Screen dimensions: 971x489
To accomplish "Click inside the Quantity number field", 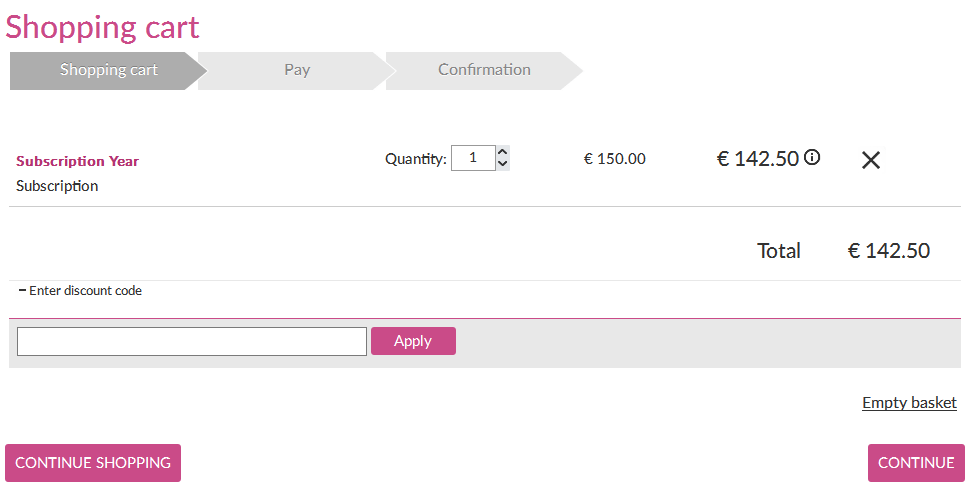I will [473, 158].
